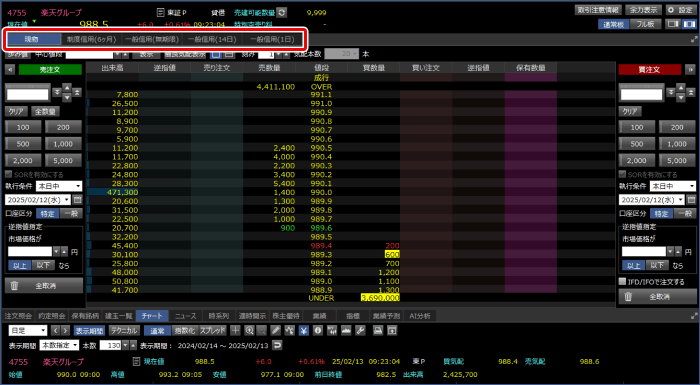
Task: Open the sell-side date calendar icon
Action: click(78, 199)
